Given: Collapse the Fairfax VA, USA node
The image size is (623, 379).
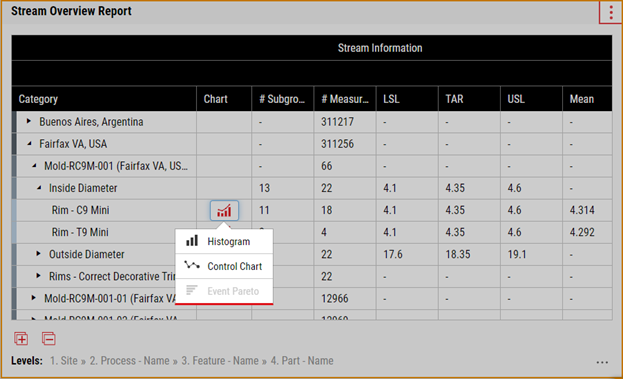Looking at the screenshot, I should click(x=29, y=144).
